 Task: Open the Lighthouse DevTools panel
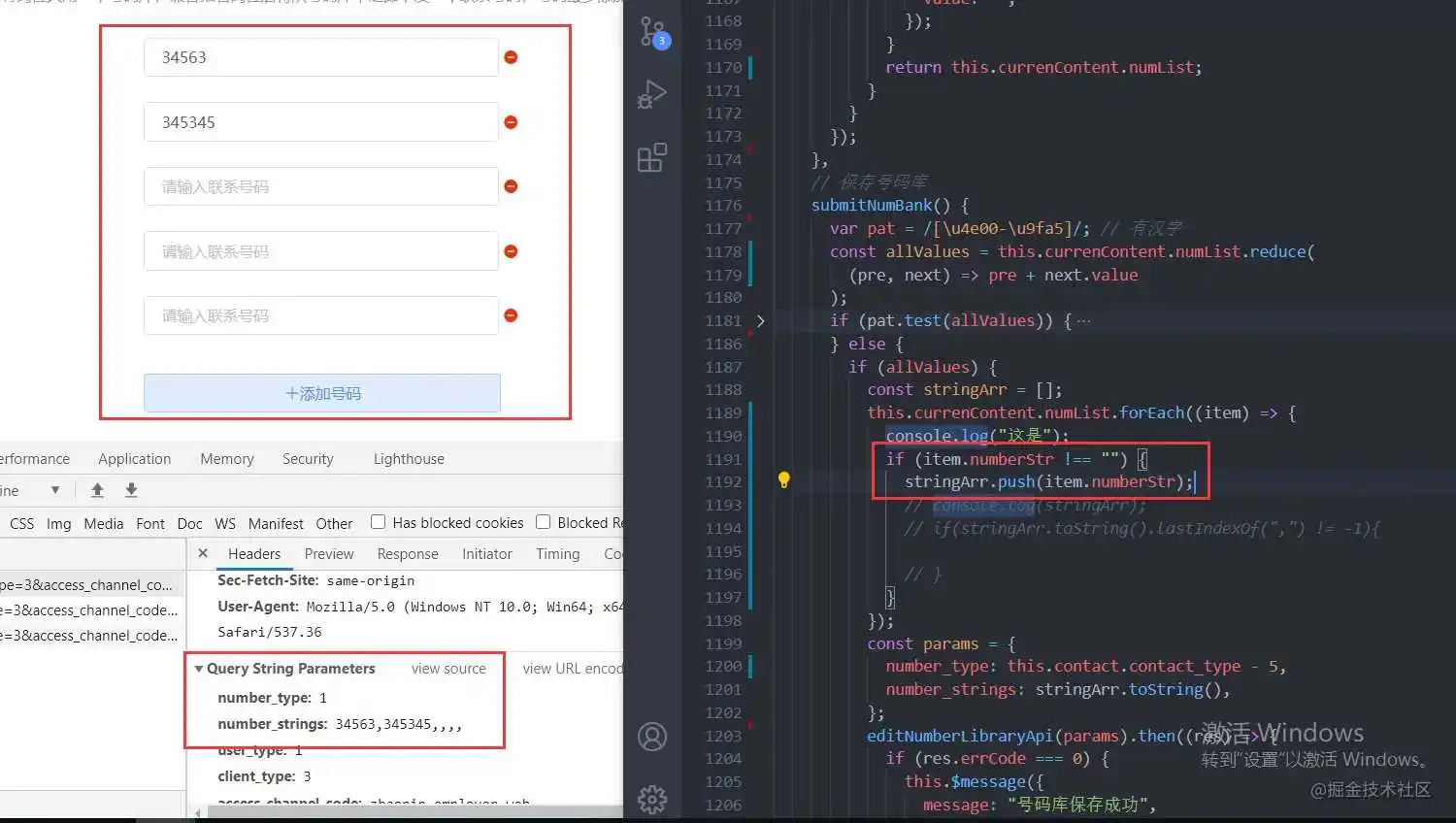409,458
